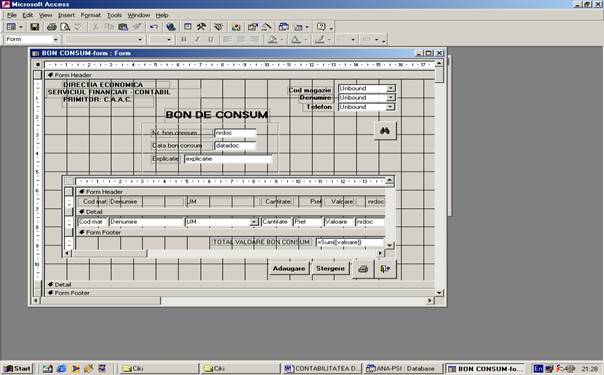
Task: Select the nrdoc text box
Action: pyautogui.click(x=235, y=133)
